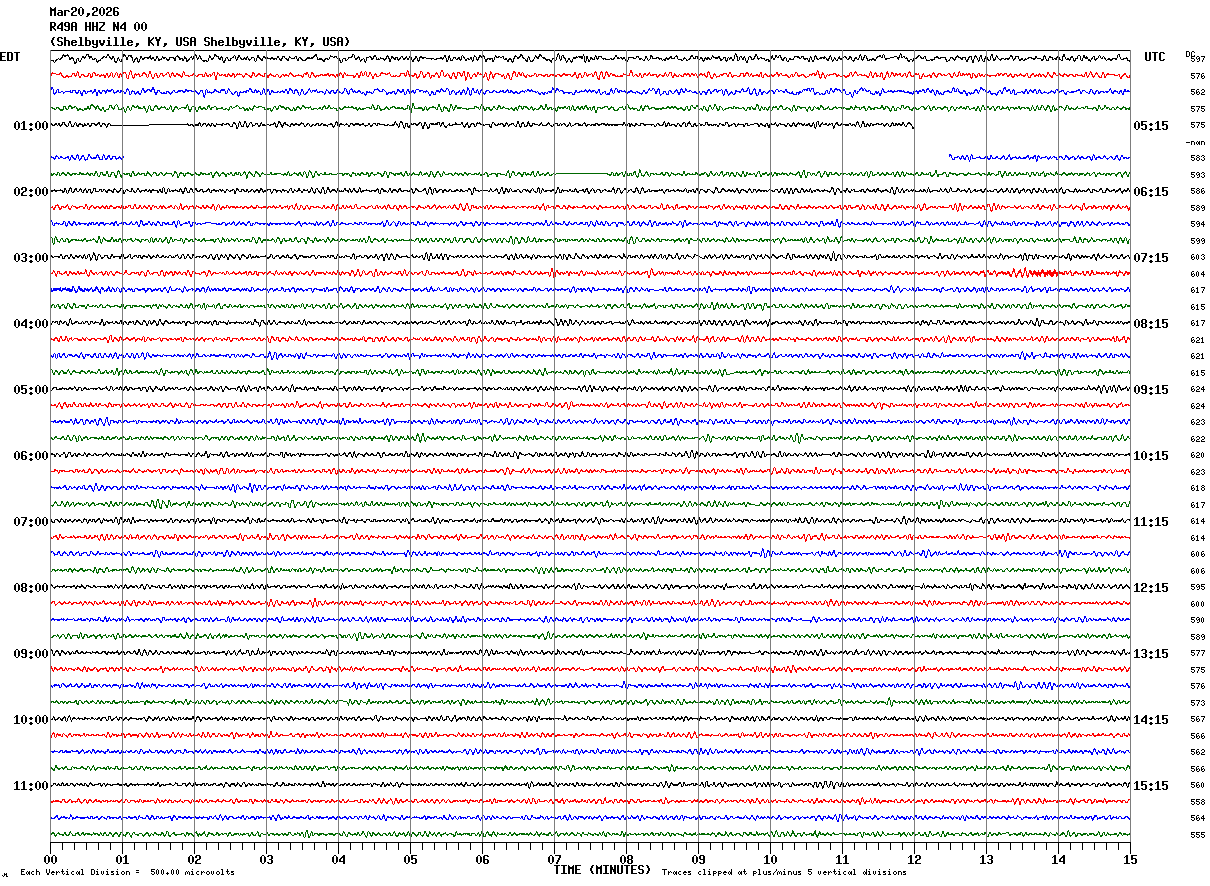This screenshot has width=1210, height=886.
Task: Click minute axis tick label 13
Action: tap(986, 859)
